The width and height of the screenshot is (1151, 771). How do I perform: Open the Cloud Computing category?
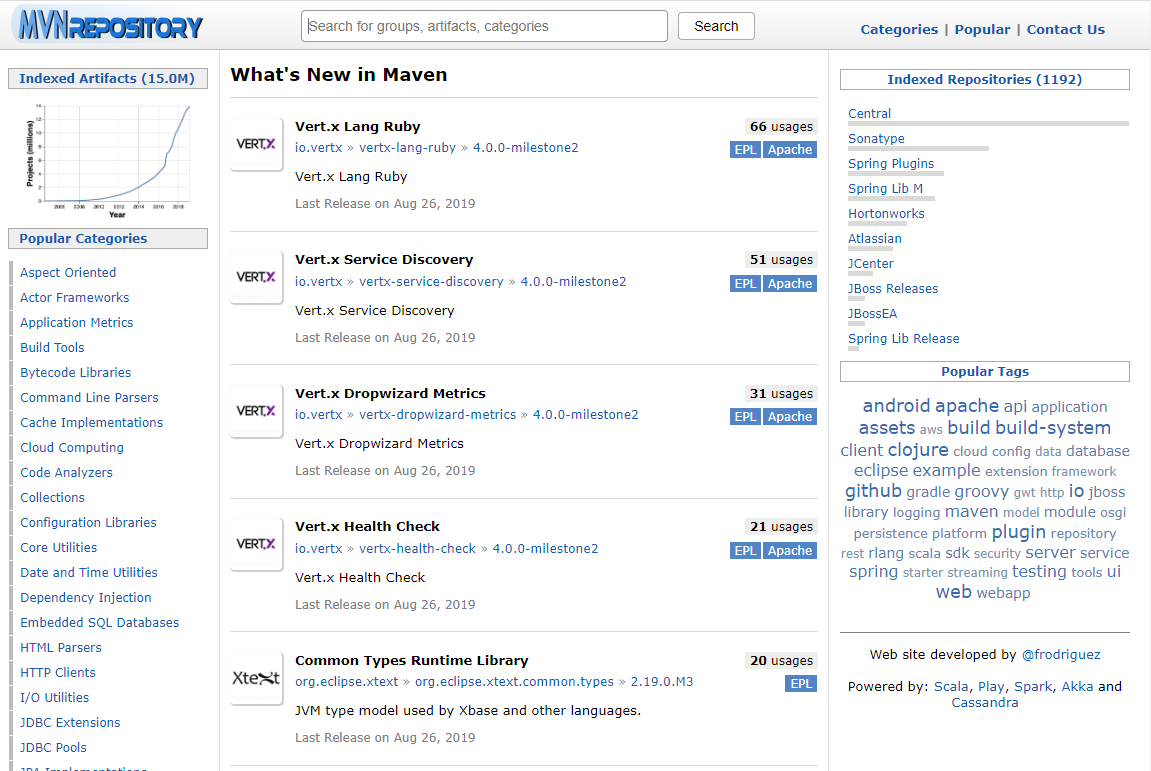coord(71,447)
